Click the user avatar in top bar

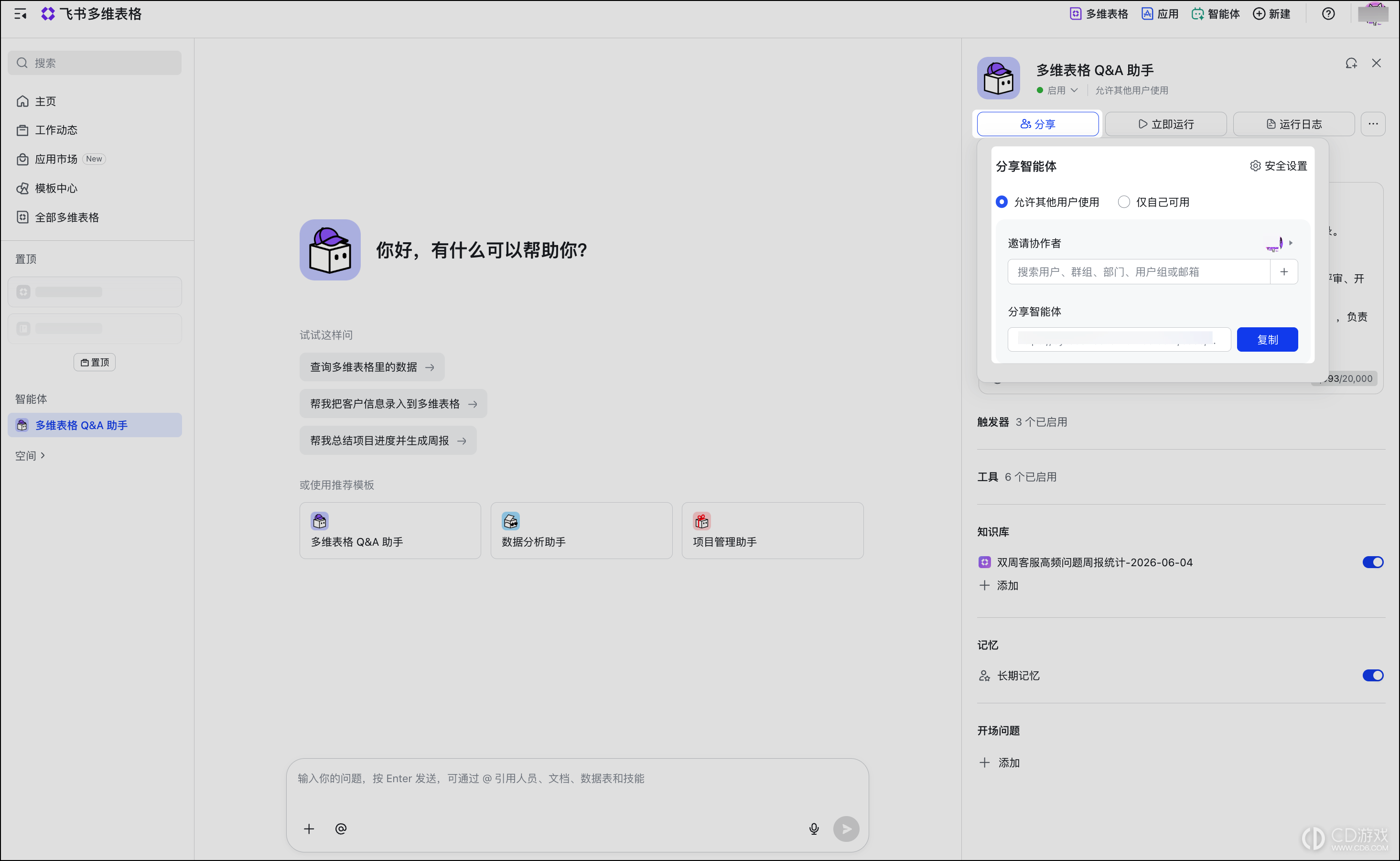coord(1373,14)
